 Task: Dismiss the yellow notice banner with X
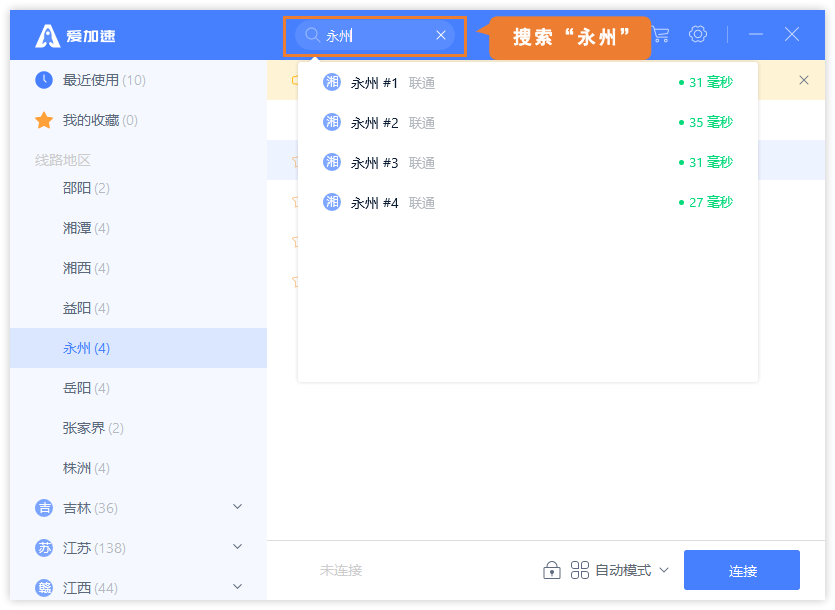click(x=804, y=80)
